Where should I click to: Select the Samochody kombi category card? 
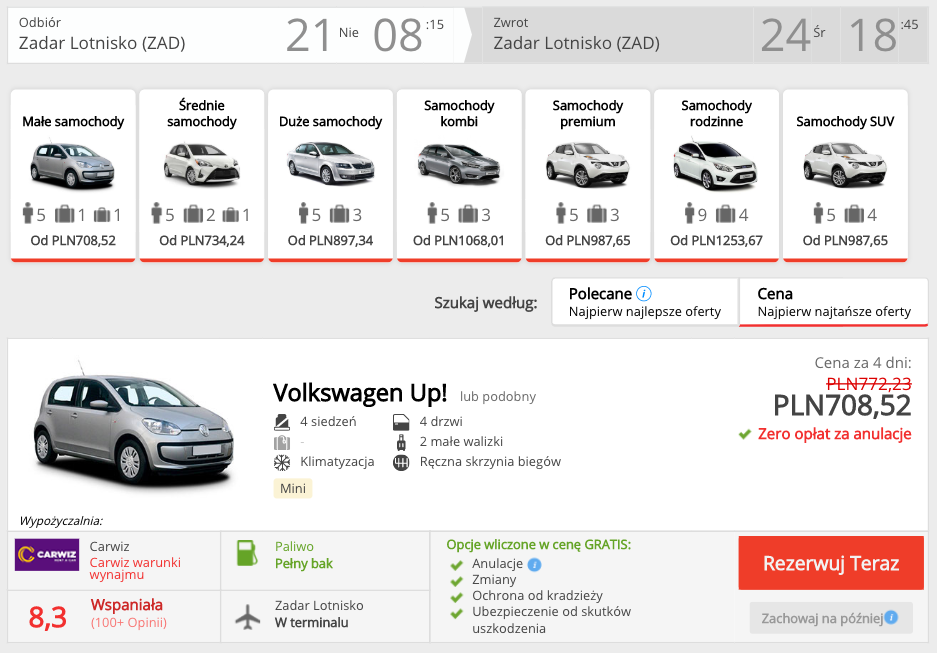point(459,175)
